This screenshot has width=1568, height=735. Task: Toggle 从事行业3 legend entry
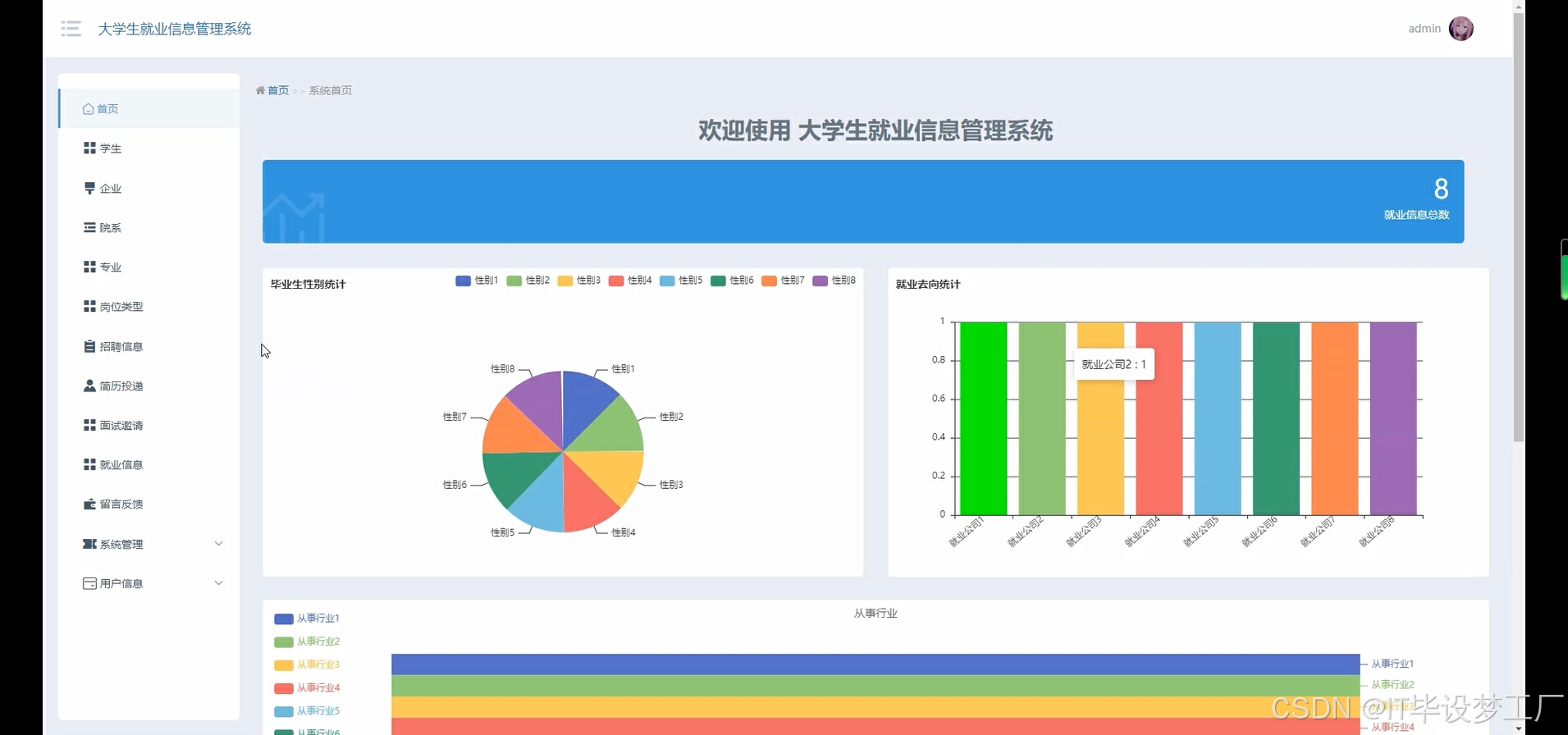(x=307, y=664)
